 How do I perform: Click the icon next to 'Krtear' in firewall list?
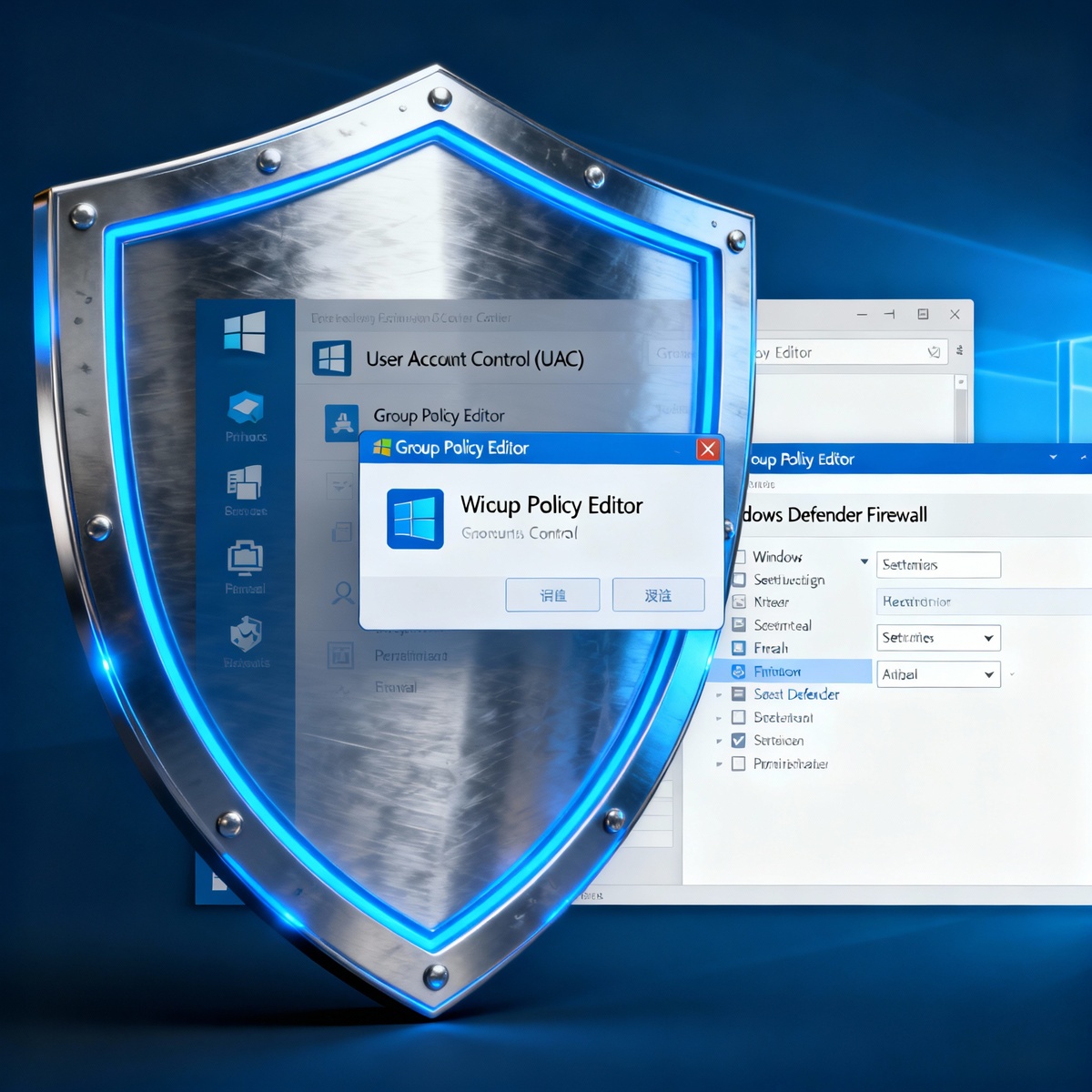pyautogui.click(x=739, y=602)
